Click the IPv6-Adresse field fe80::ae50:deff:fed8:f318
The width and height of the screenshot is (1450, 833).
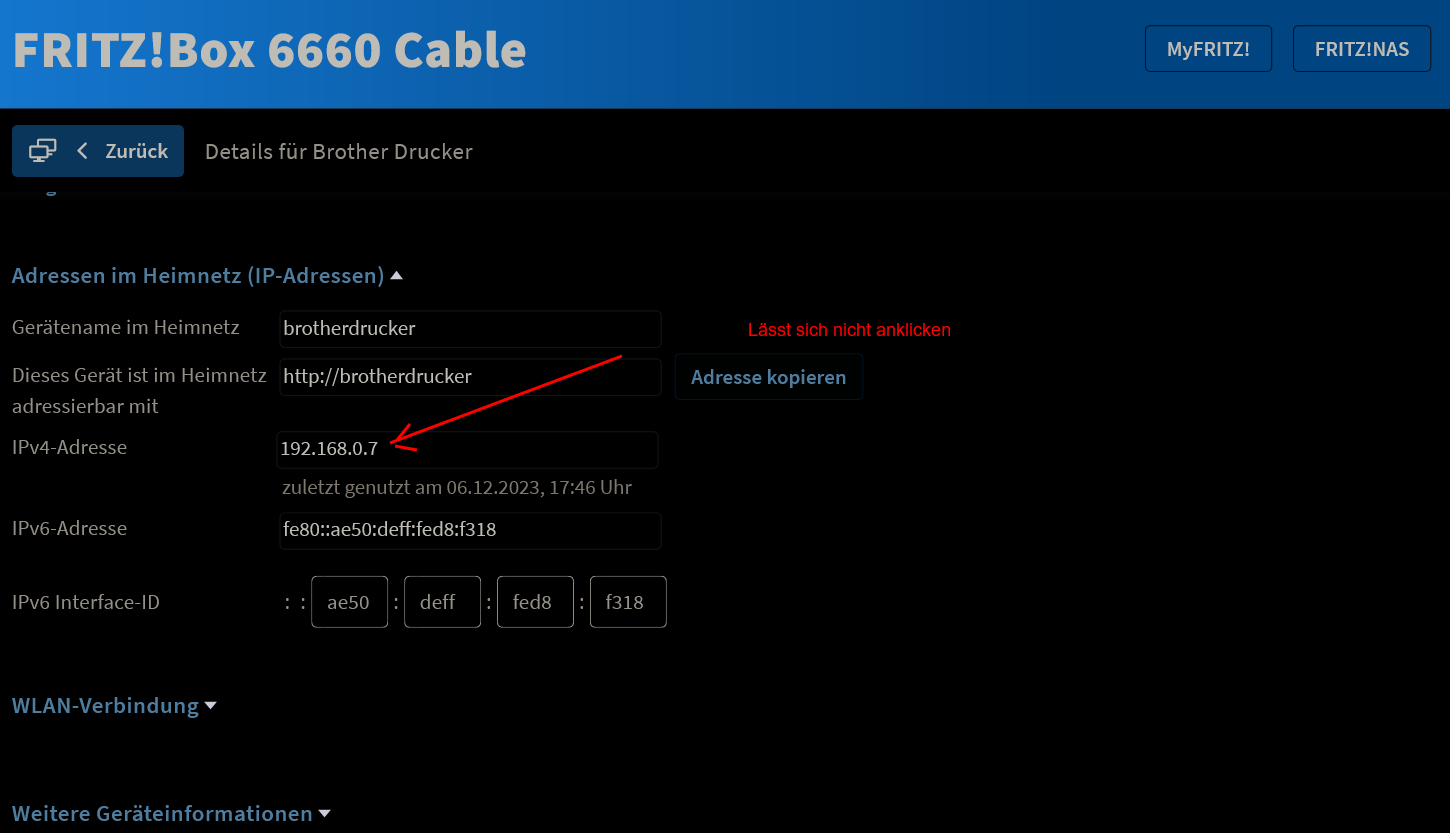470,531
